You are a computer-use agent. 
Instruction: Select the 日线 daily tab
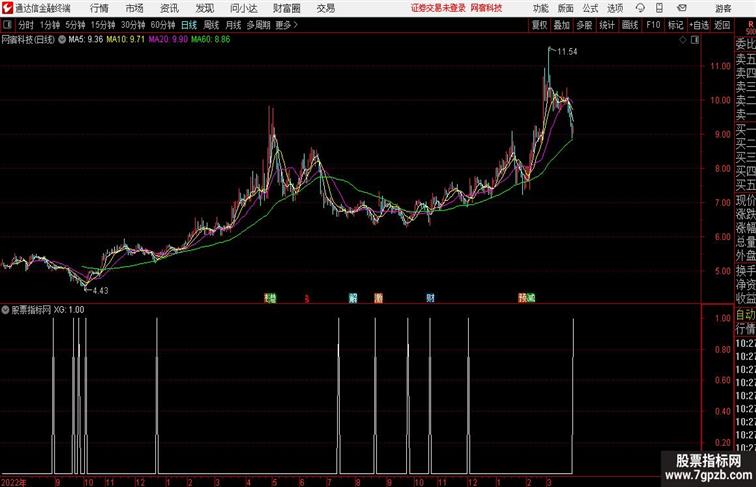point(189,25)
